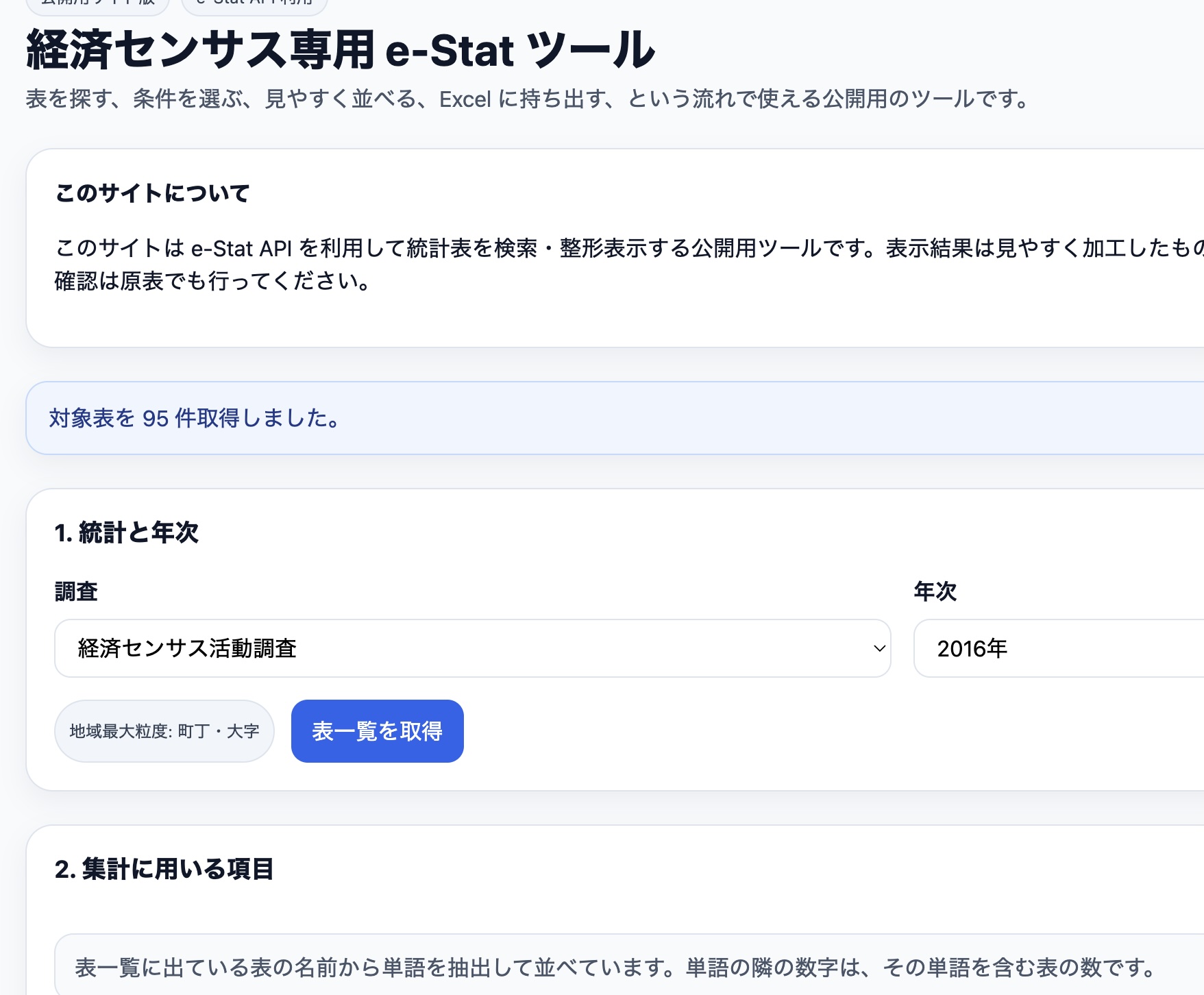Click the chevron on 経済センサス活動調査 selector
Viewport: 1204px width, 995px height.
pos(878,648)
